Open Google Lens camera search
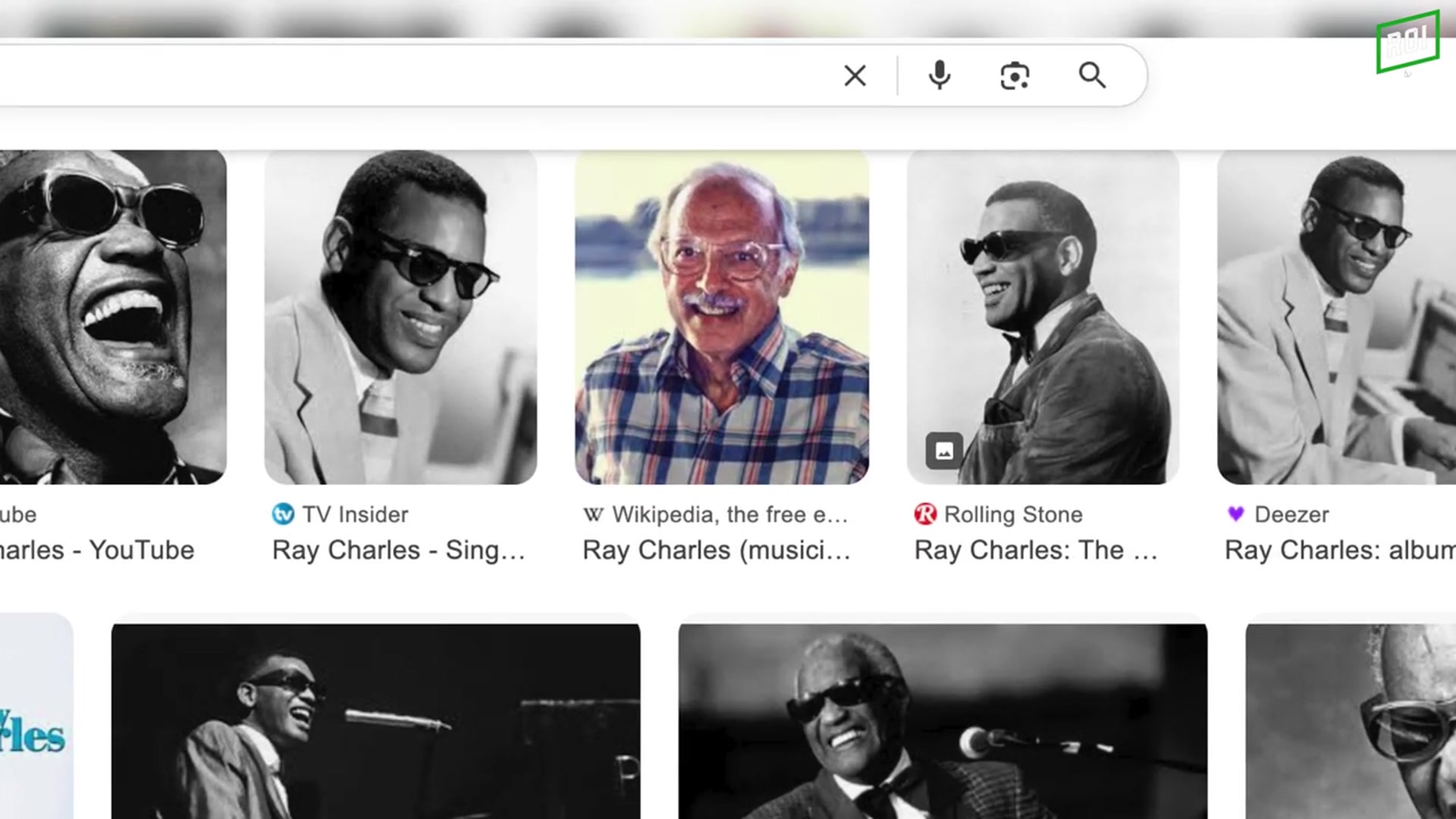 tap(1015, 76)
